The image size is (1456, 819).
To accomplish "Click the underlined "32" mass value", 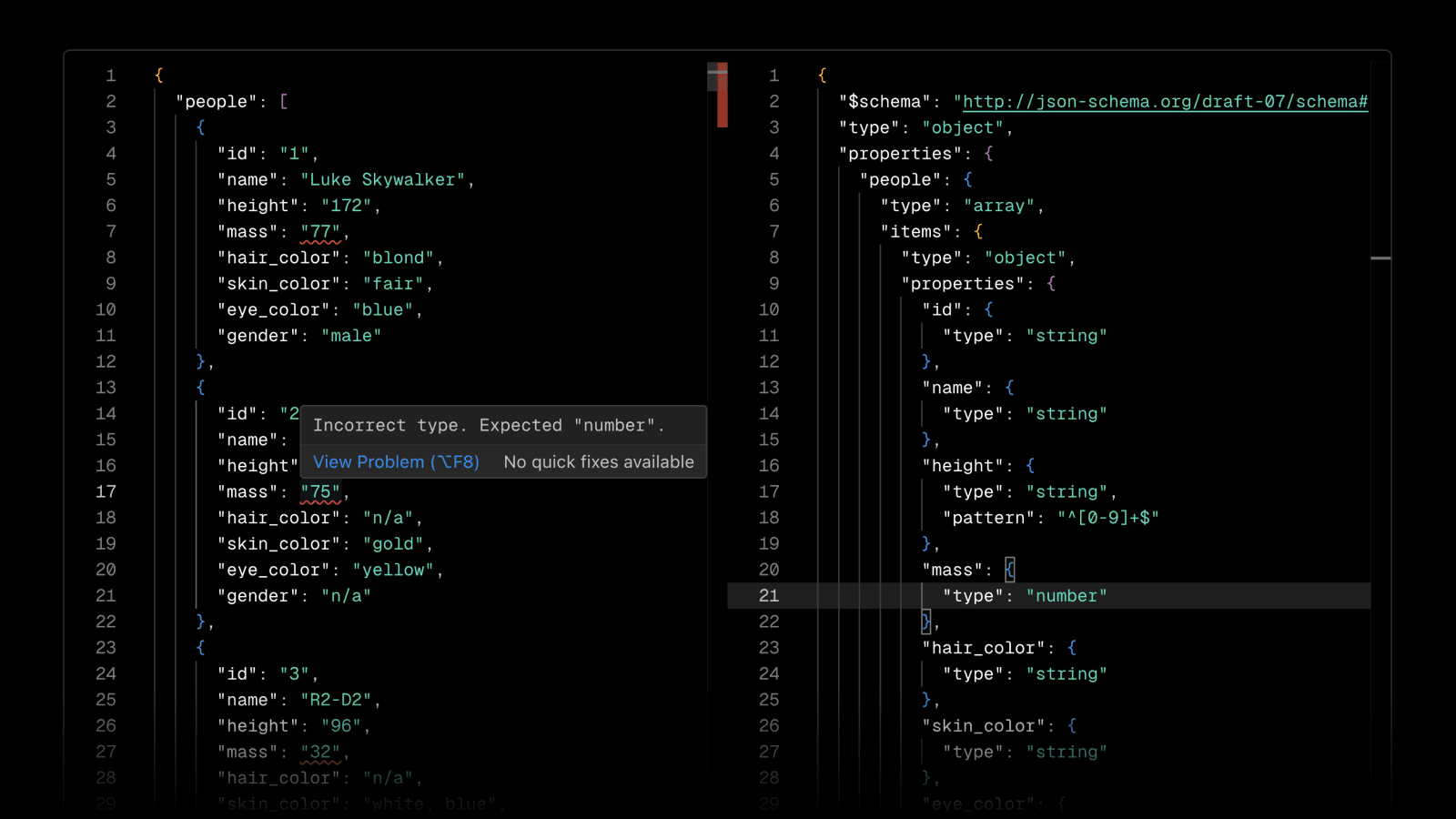I will pos(320,753).
